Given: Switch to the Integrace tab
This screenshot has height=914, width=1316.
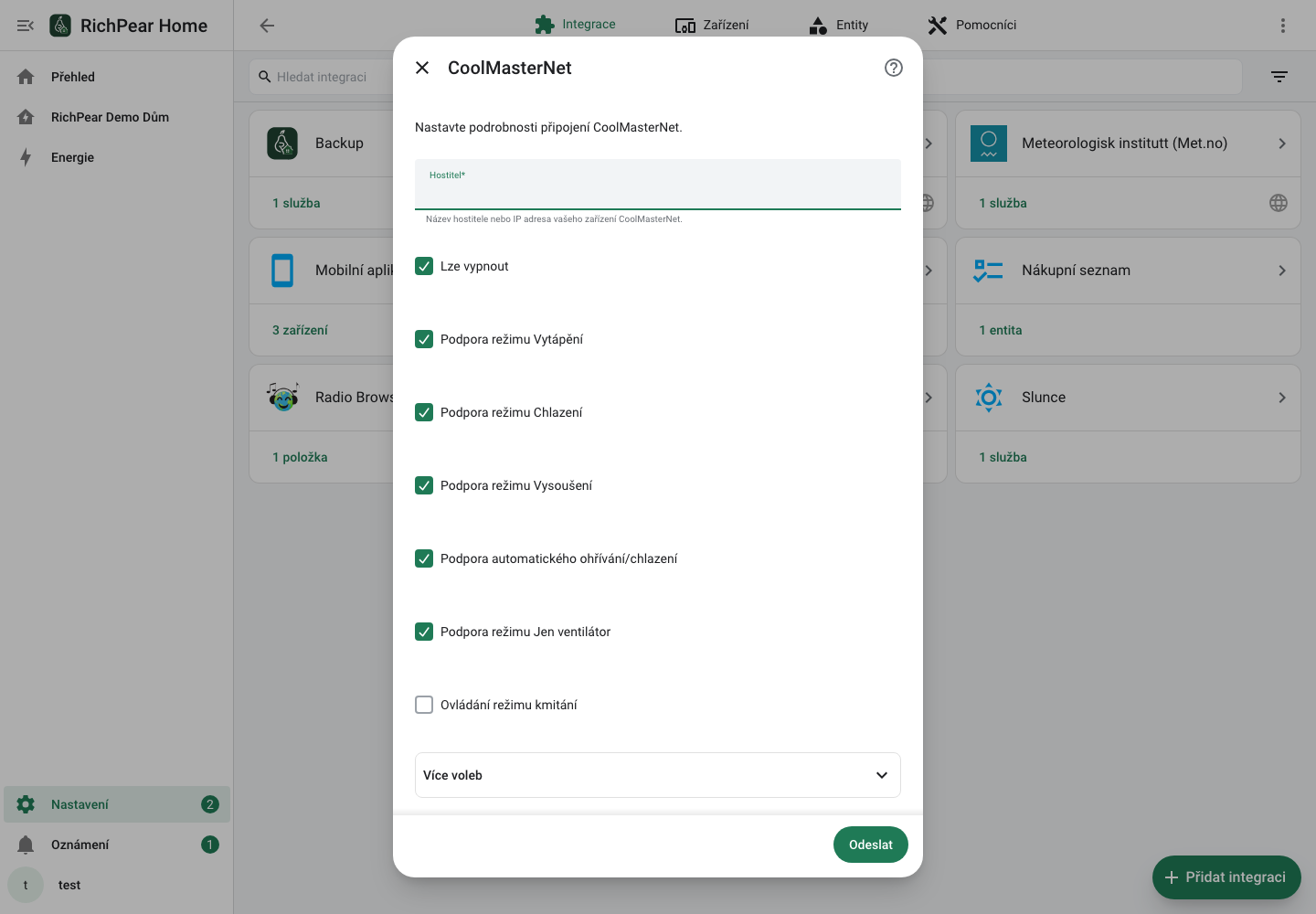Looking at the screenshot, I should tap(576, 25).
